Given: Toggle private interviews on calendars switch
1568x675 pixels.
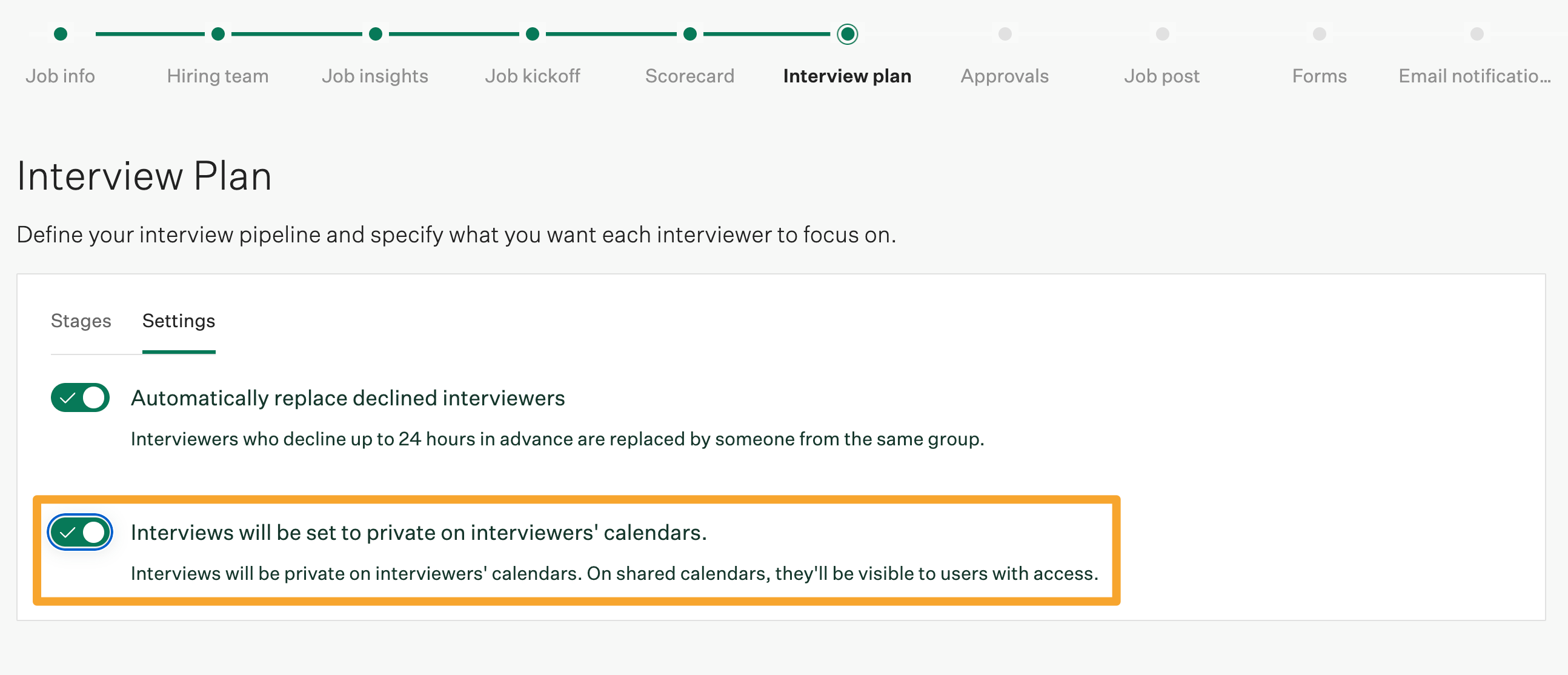Looking at the screenshot, I should point(80,533).
